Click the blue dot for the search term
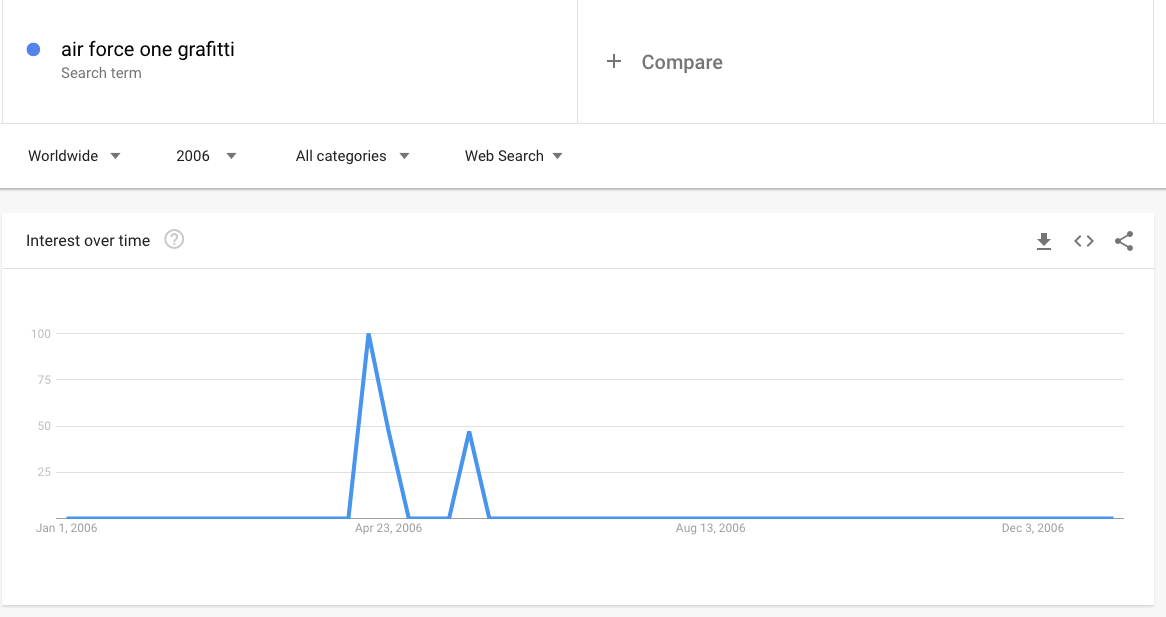 (33, 50)
